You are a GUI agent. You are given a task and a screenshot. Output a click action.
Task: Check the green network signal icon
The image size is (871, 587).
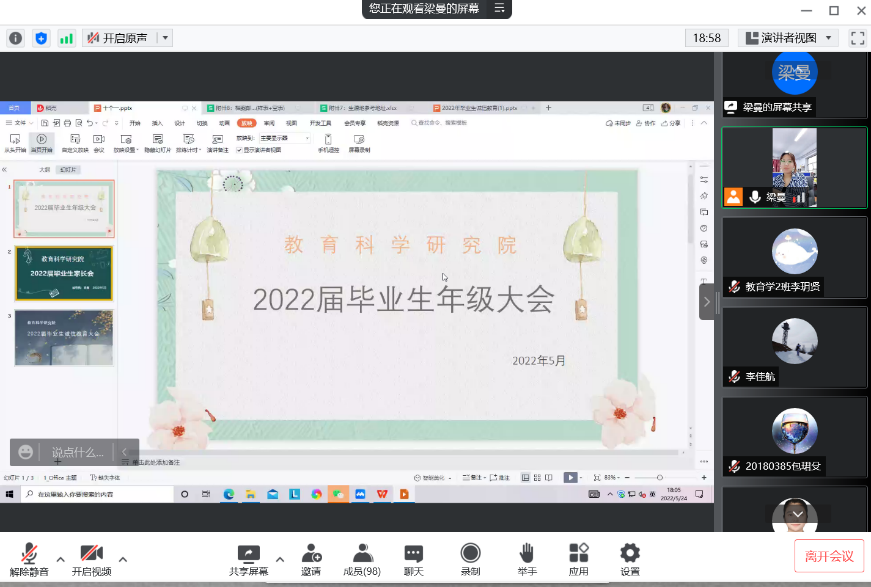tap(66, 38)
